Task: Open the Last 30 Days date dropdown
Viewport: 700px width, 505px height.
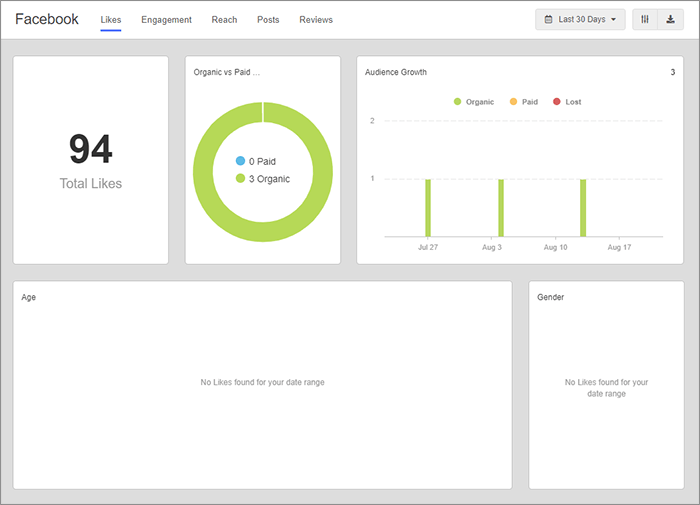Action: (580, 19)
